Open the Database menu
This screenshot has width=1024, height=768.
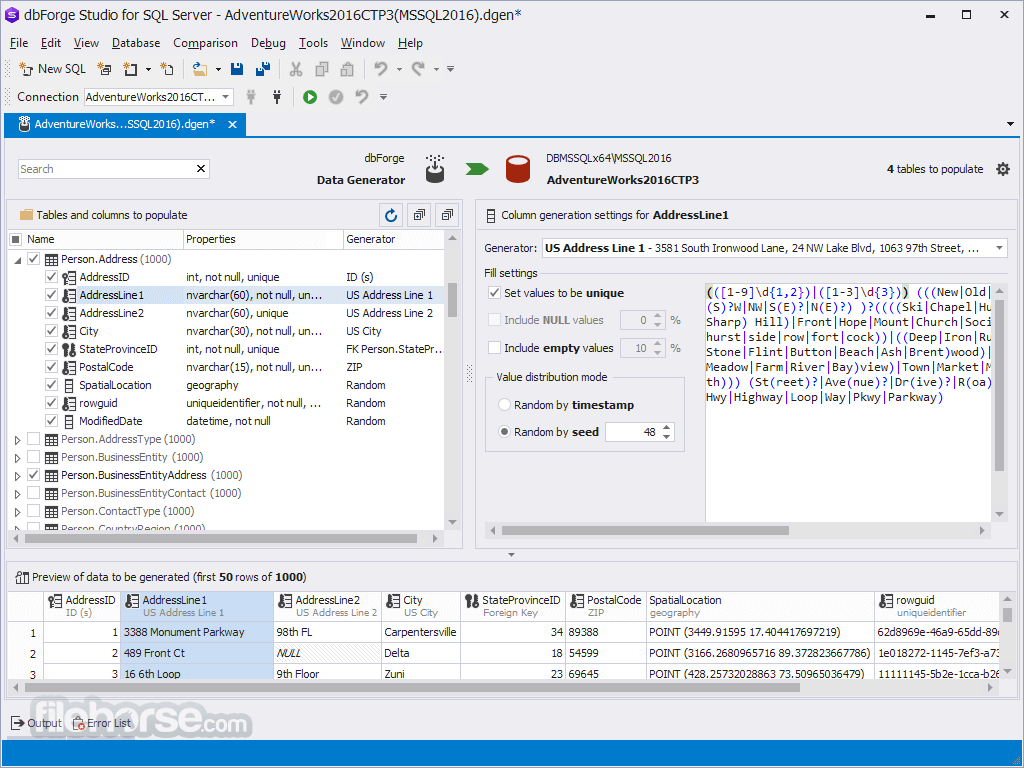pyautogui.click(x=136, y=43)
